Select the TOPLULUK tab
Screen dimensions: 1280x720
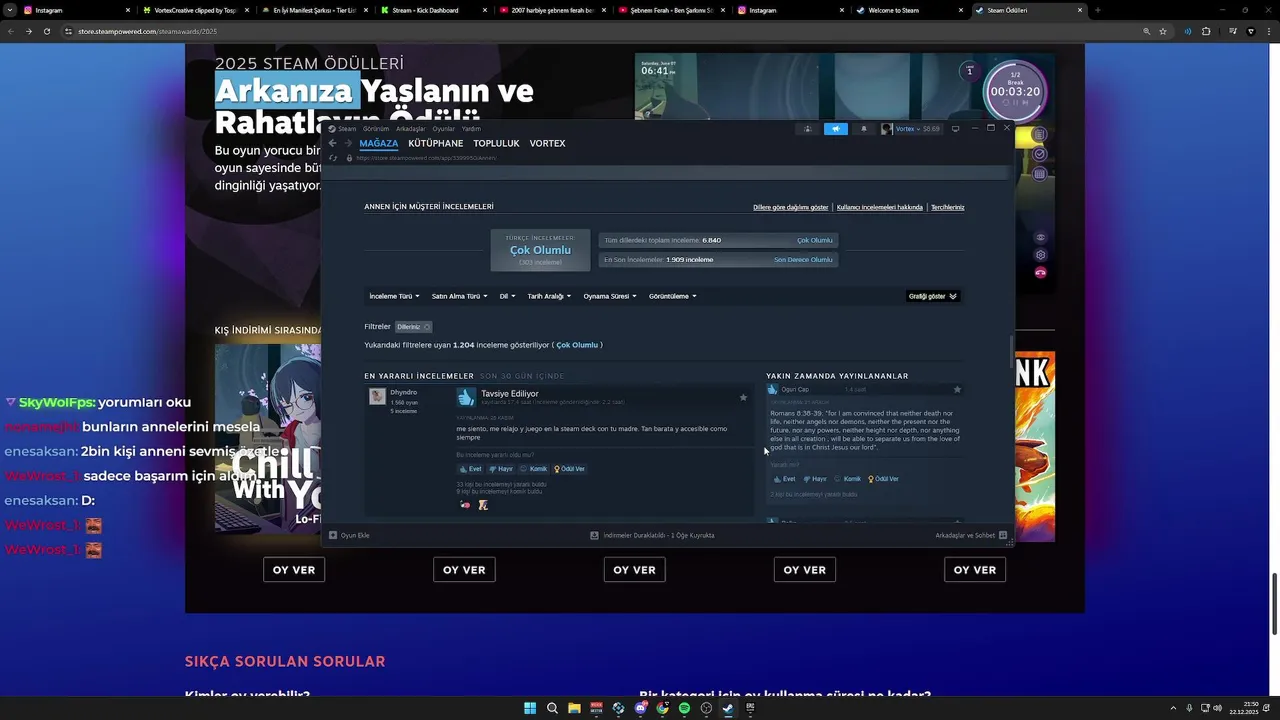click(x=496, y=143)
